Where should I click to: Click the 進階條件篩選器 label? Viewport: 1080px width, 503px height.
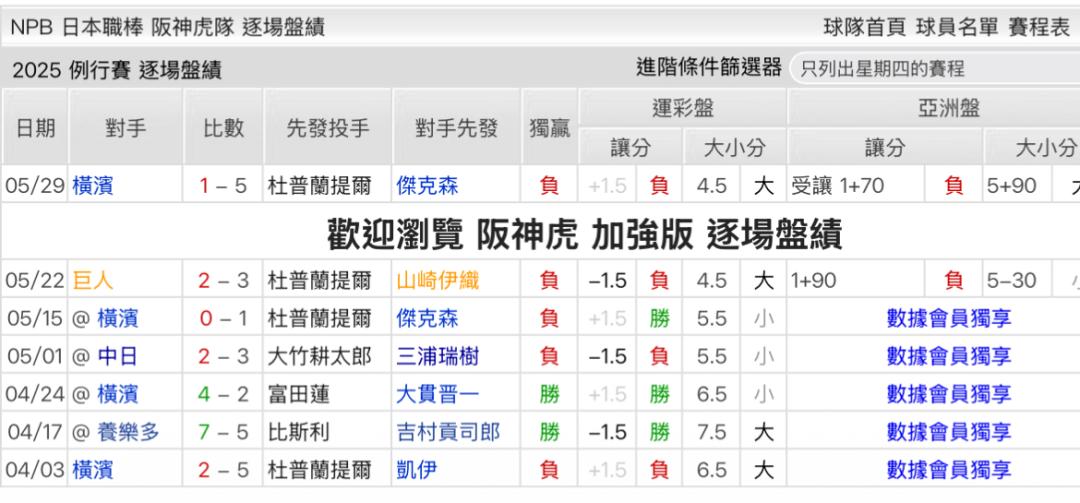(709, 67)
